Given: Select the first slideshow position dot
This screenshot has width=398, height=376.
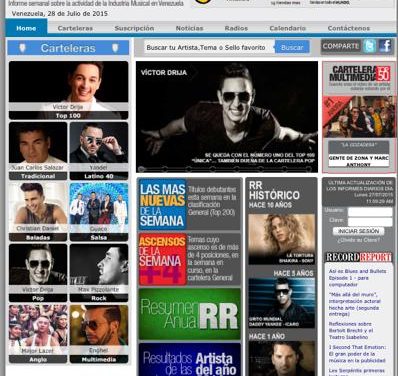Looking at the screenshot, I should coord(141,169).
